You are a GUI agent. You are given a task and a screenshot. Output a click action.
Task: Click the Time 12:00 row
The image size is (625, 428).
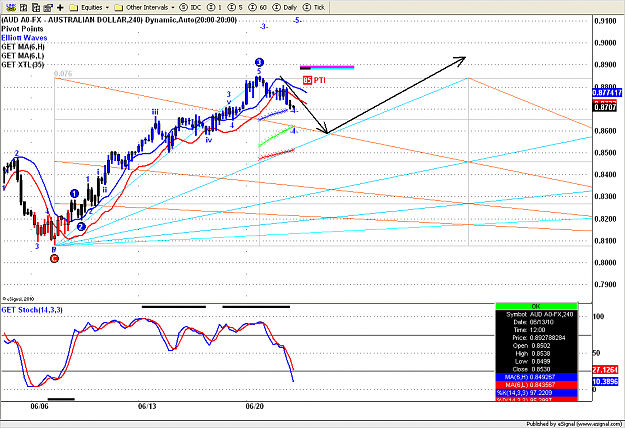pyautogui.click(x=536, y=330)
